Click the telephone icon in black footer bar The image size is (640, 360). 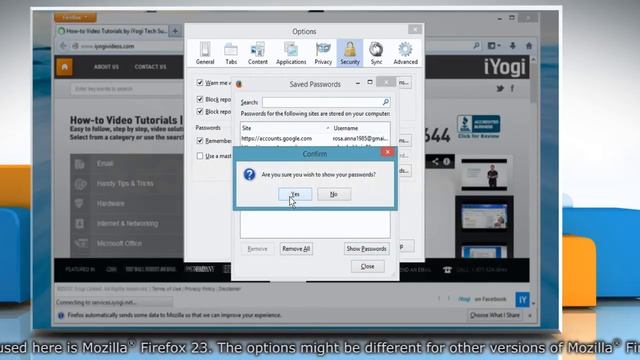coord(447,270)
